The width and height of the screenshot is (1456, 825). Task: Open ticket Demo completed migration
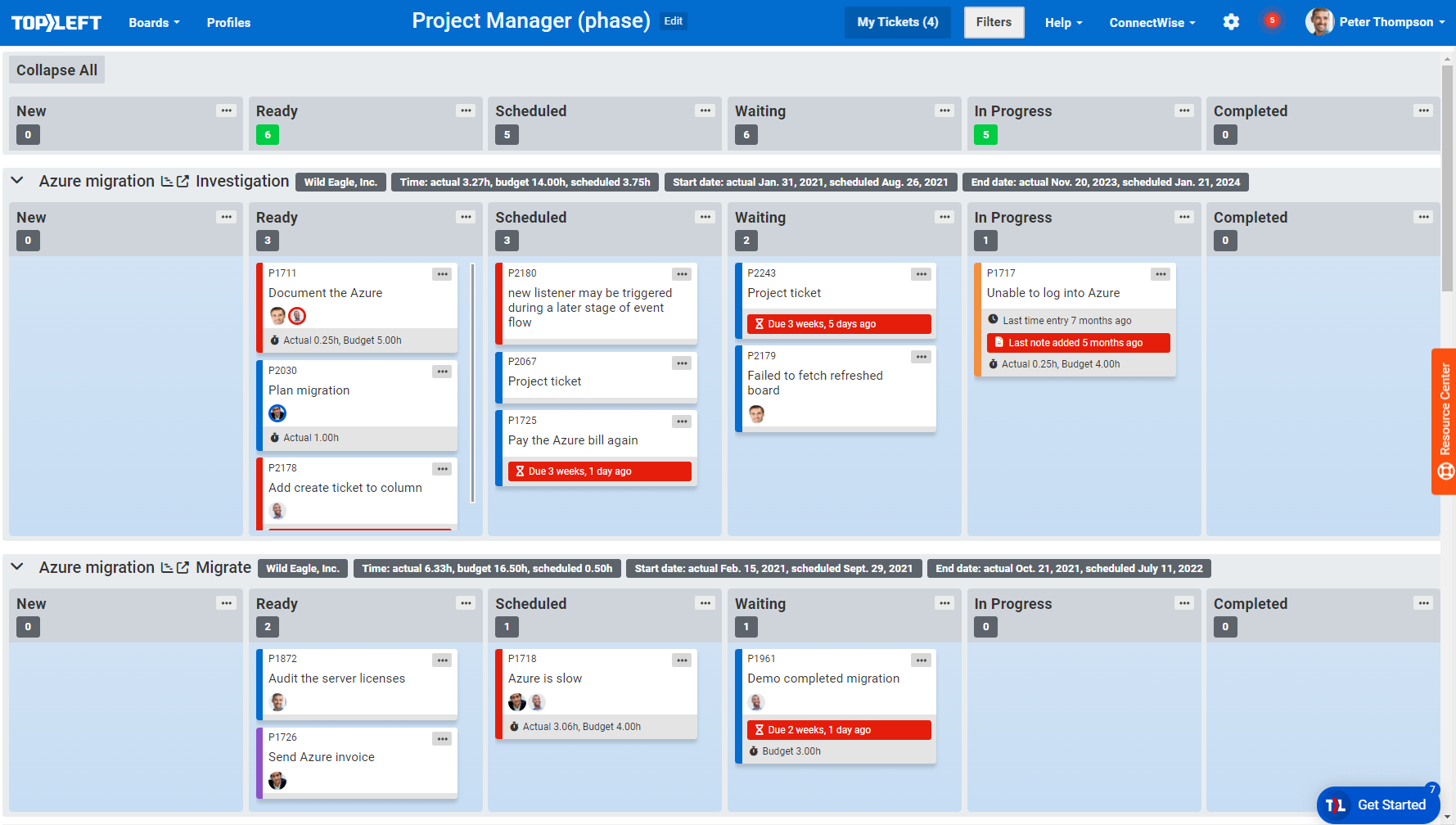[823, 678]
